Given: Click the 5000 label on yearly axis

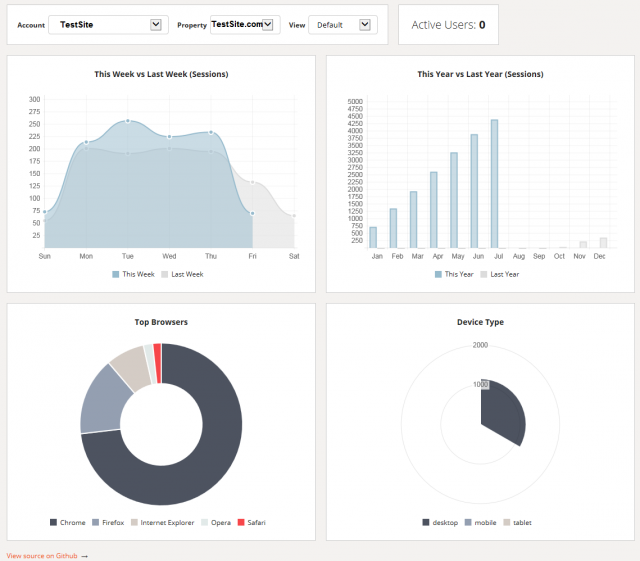Looking at the screenshot, I should point(355,101).
